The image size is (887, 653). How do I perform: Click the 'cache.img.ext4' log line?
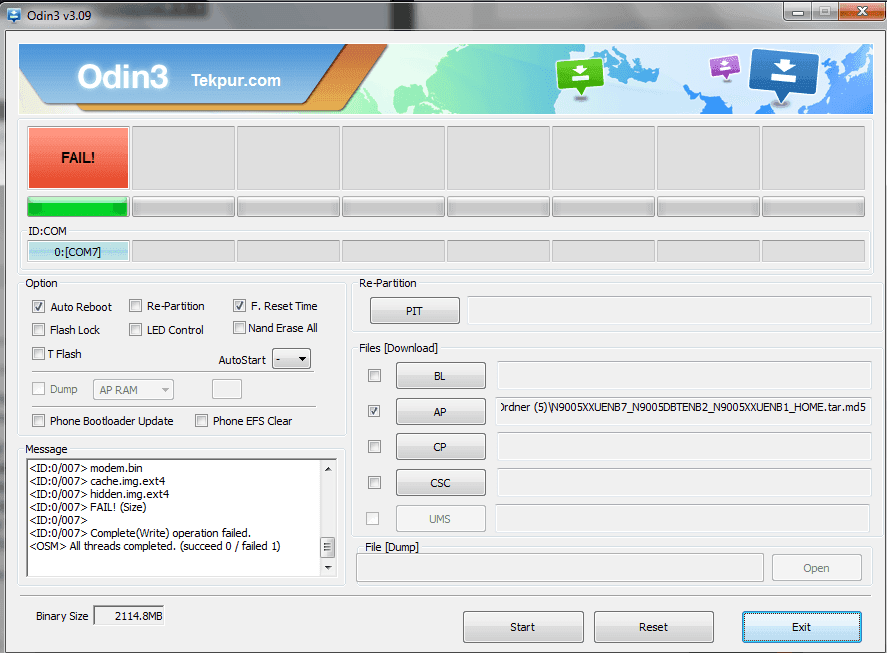97,481
